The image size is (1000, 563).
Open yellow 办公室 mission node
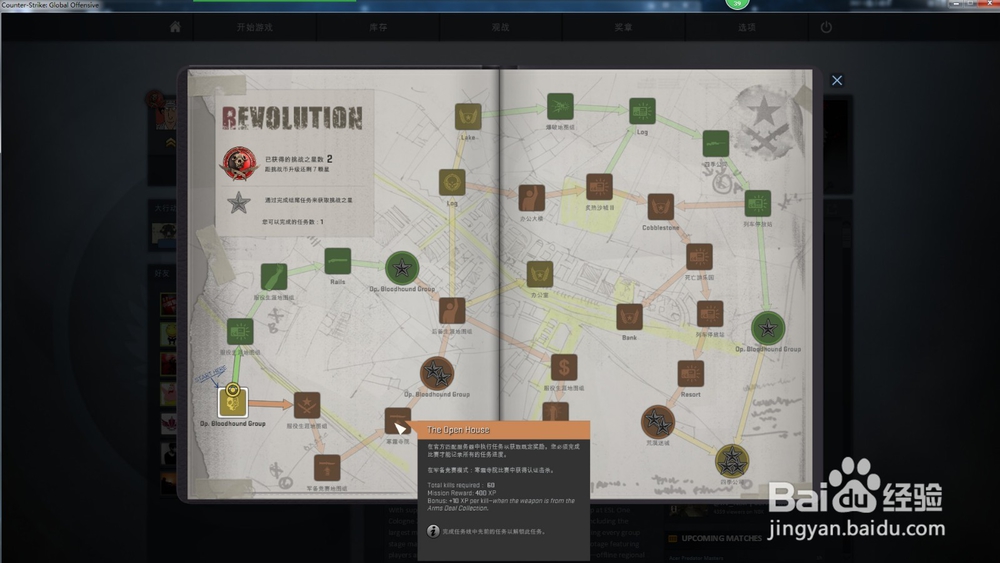[x=540, y=275]
